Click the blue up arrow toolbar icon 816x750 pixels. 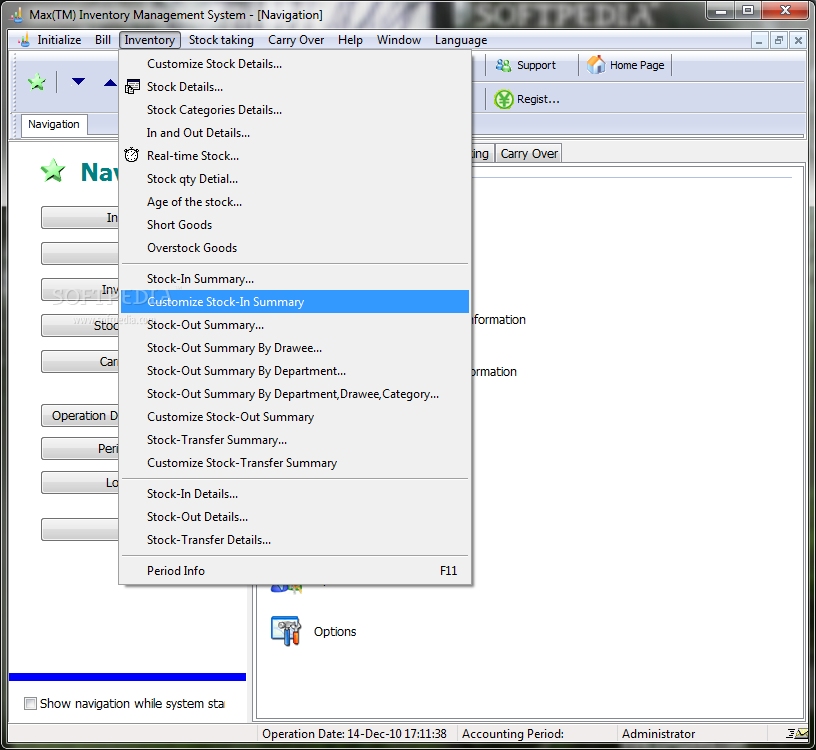(x=110, y=82)
